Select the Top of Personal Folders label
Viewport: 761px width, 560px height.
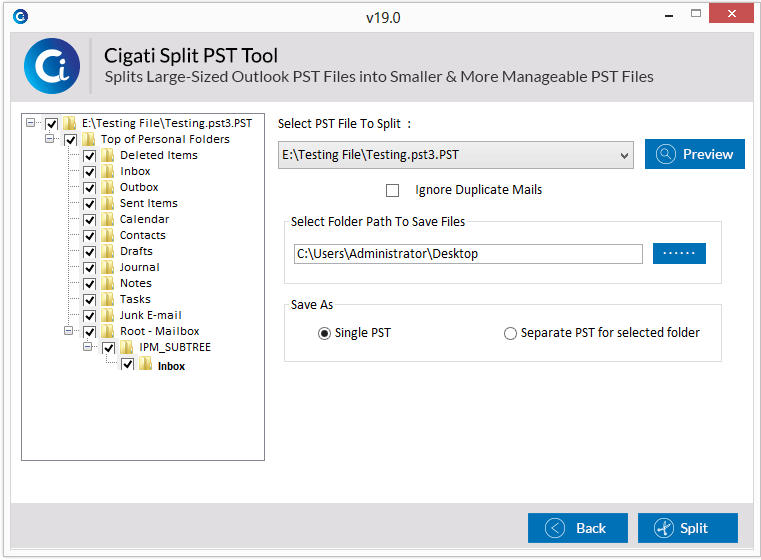[x=165, y=139]
